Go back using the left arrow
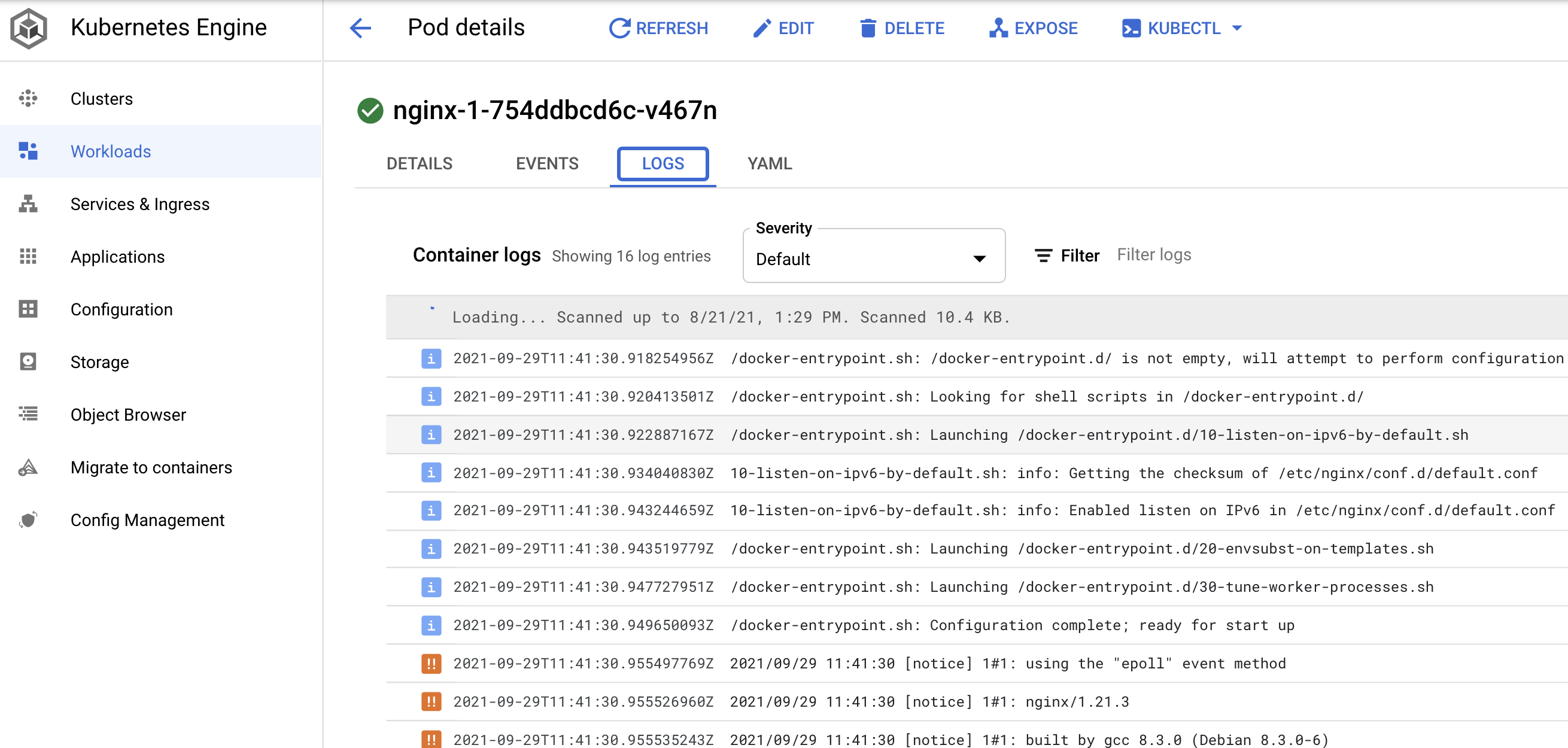The height and width of the screenshot is (748, 1568). [x=360, y=28]
